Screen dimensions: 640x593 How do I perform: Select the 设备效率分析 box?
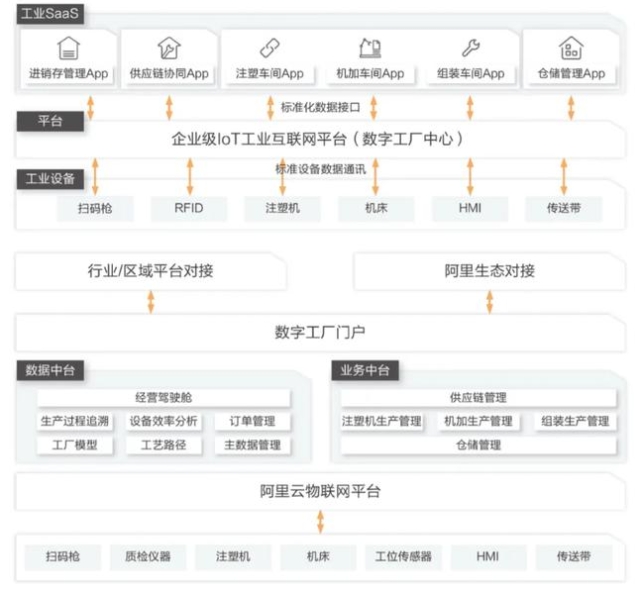tap(163, 421)
